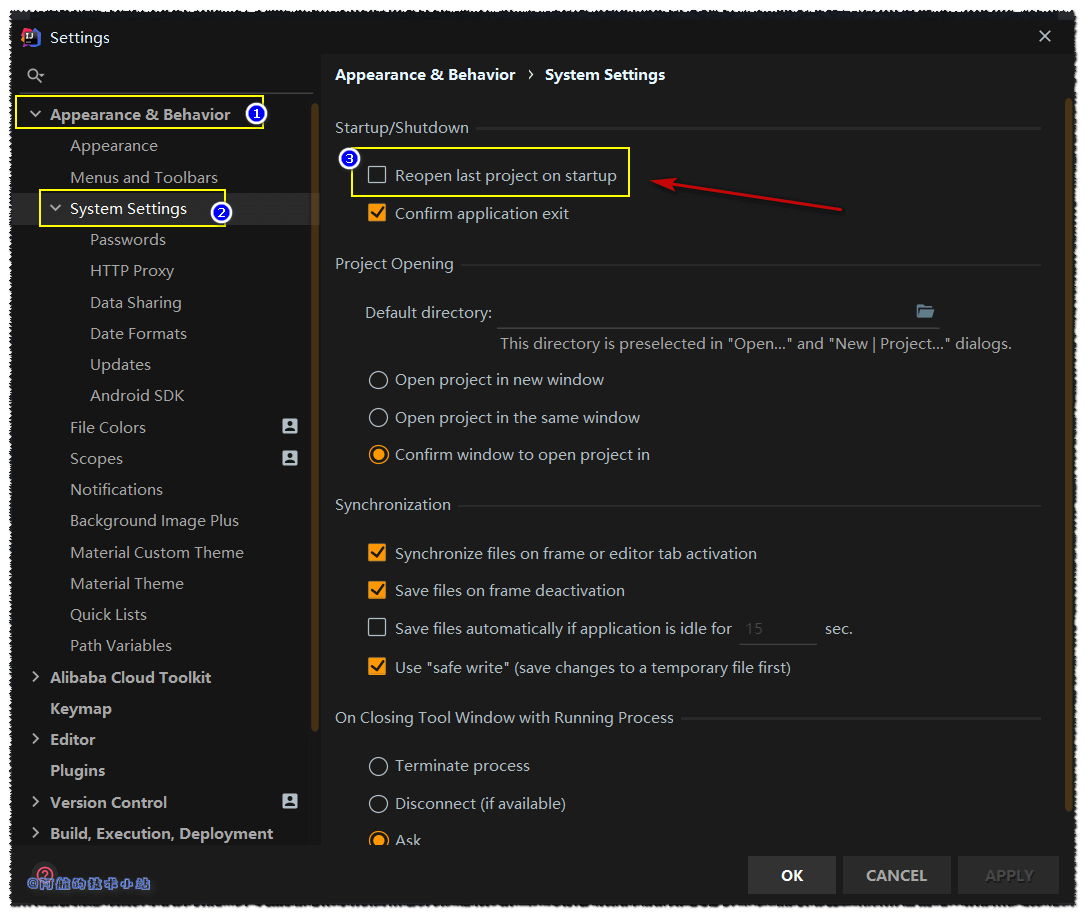Expand Build, Execution, Deployment
This screenshot has height=916, width=1086.
(x=36, y=833)
